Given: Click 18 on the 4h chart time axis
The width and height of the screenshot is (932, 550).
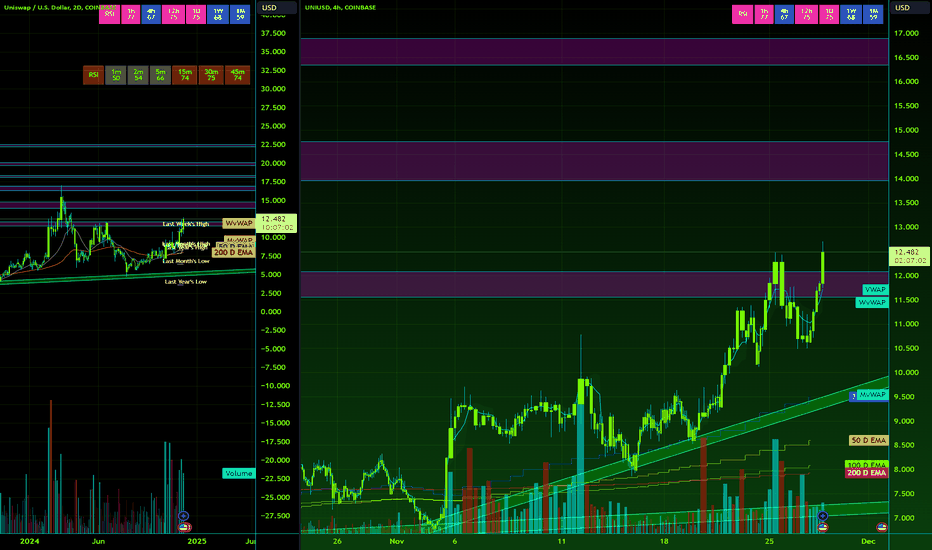Looking at the screenshot, I should pos(664,541).
